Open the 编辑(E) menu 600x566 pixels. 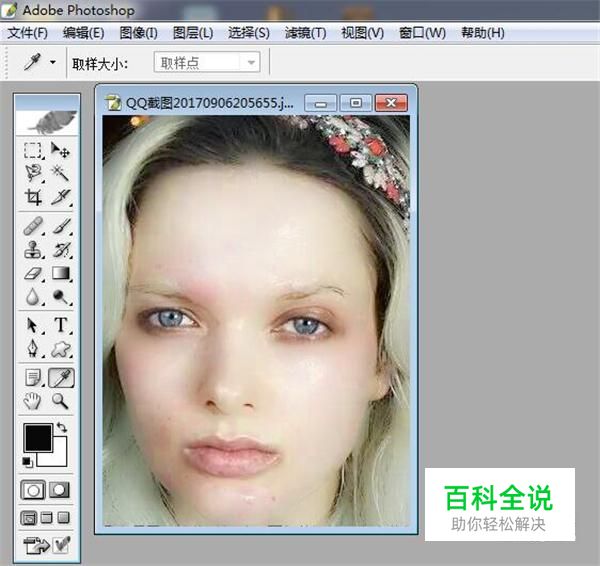[x=83, y=33]
